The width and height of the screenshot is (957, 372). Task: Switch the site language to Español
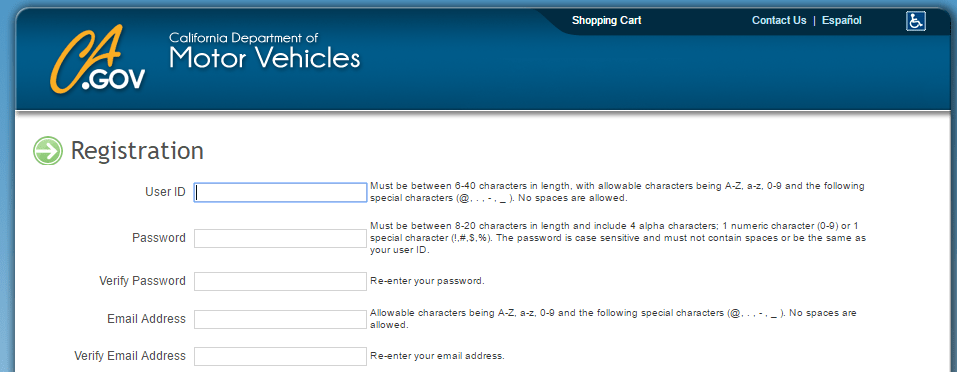tap(842, 20)
